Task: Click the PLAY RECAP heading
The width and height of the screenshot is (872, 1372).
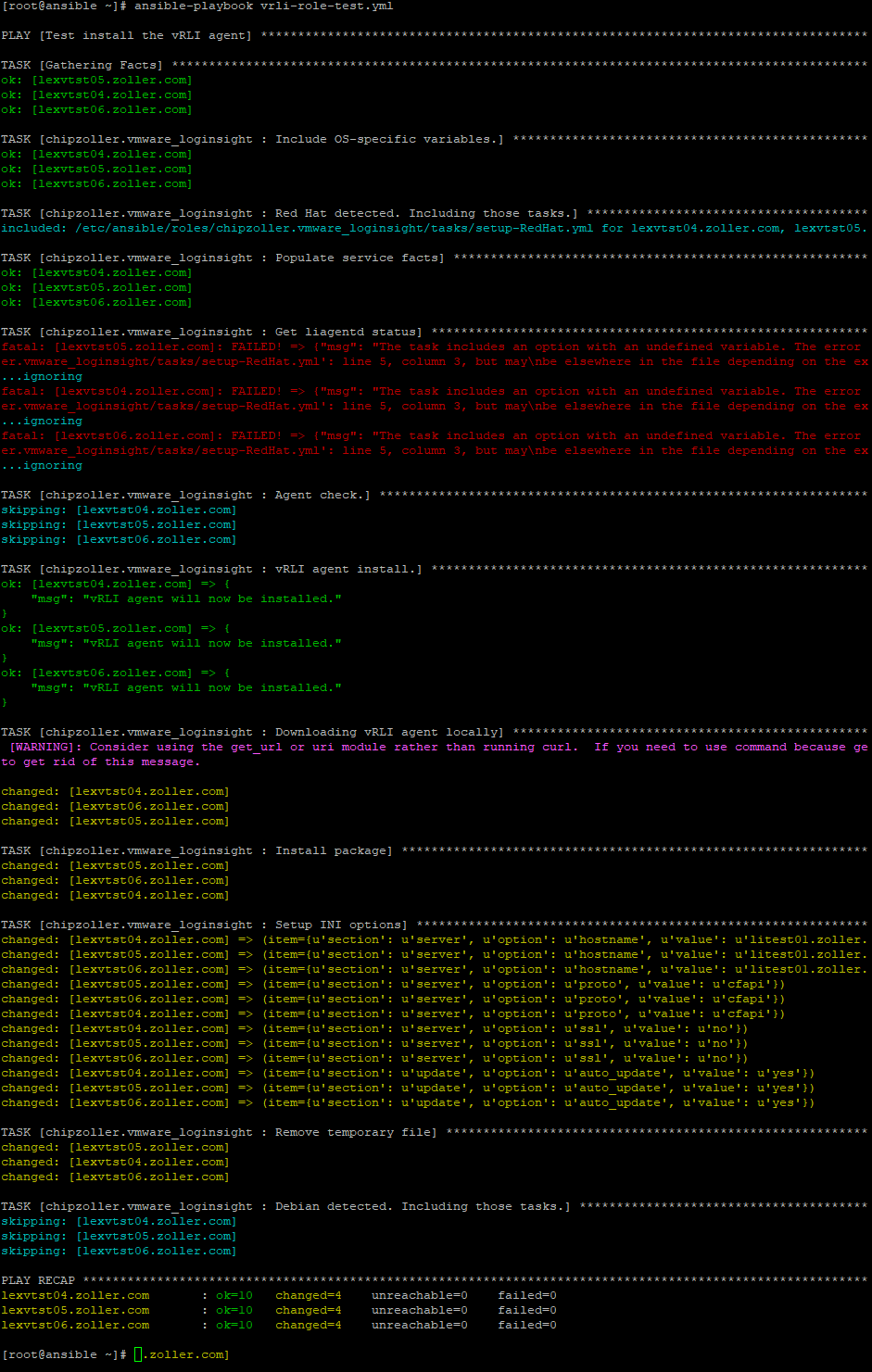Action: (38, 1280)
